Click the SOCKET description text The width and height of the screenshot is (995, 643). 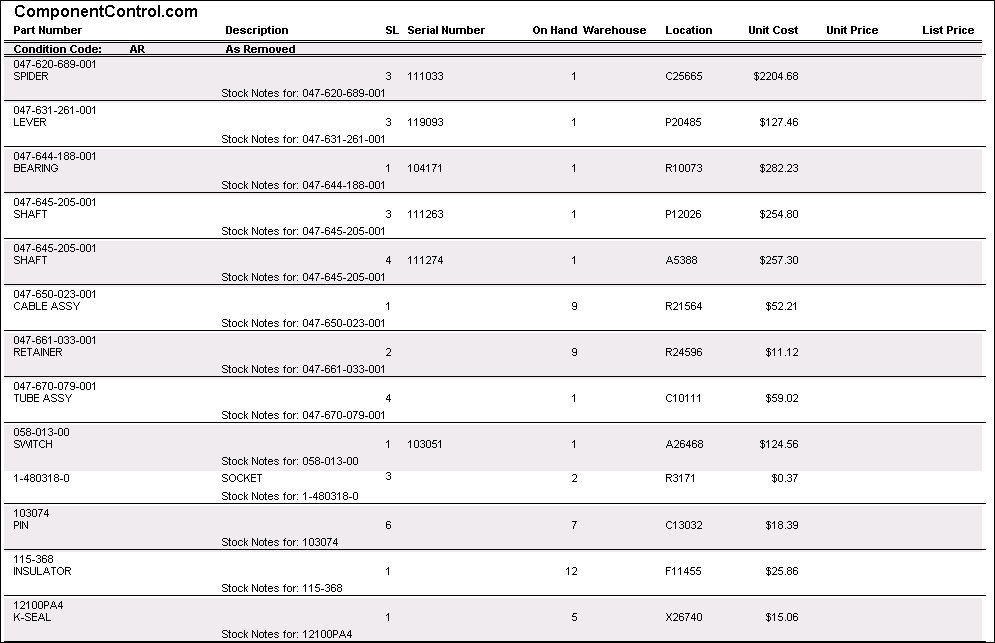pyautogui.click(x=242, y=478)
